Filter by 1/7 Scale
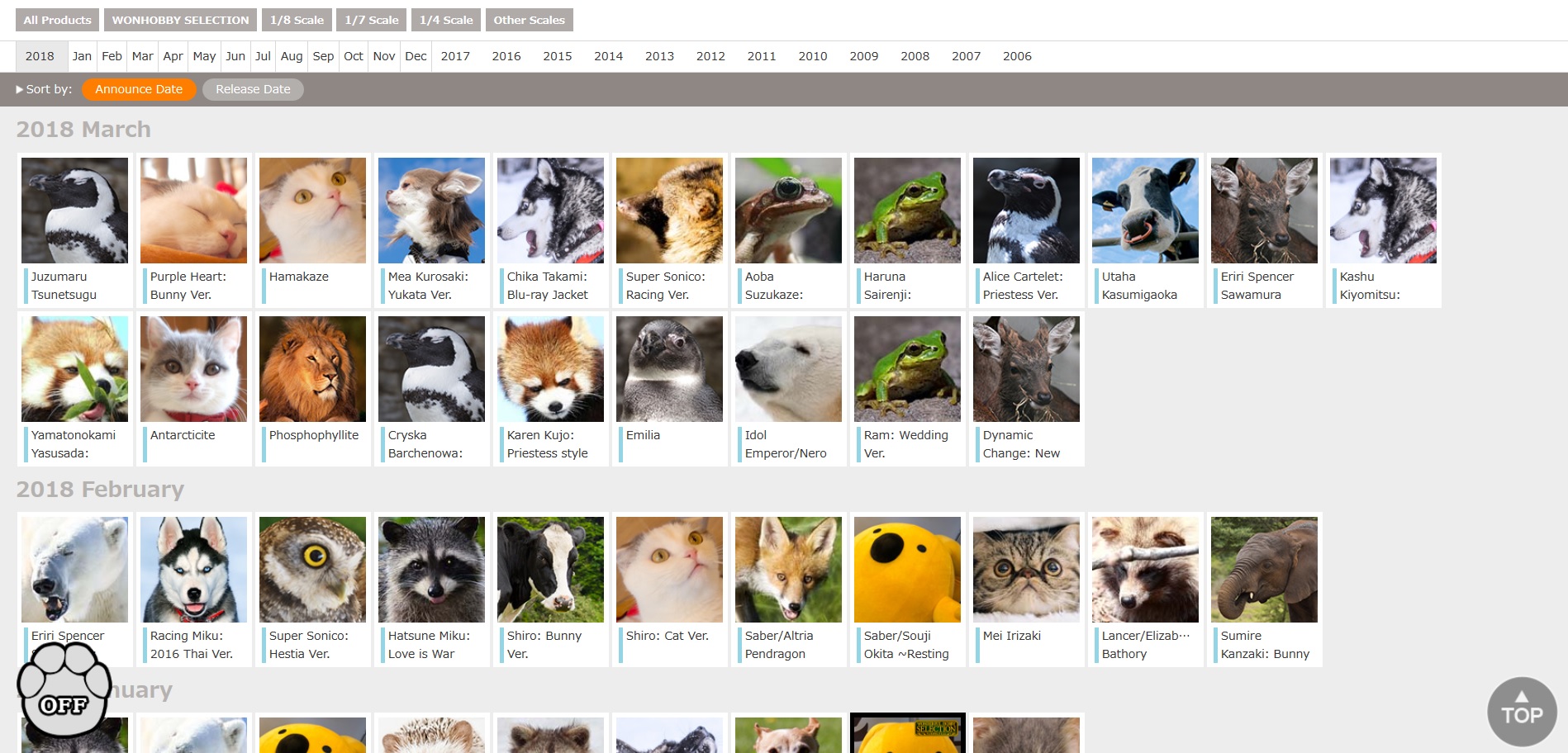The image size is (1568, 753). [372, 20]
